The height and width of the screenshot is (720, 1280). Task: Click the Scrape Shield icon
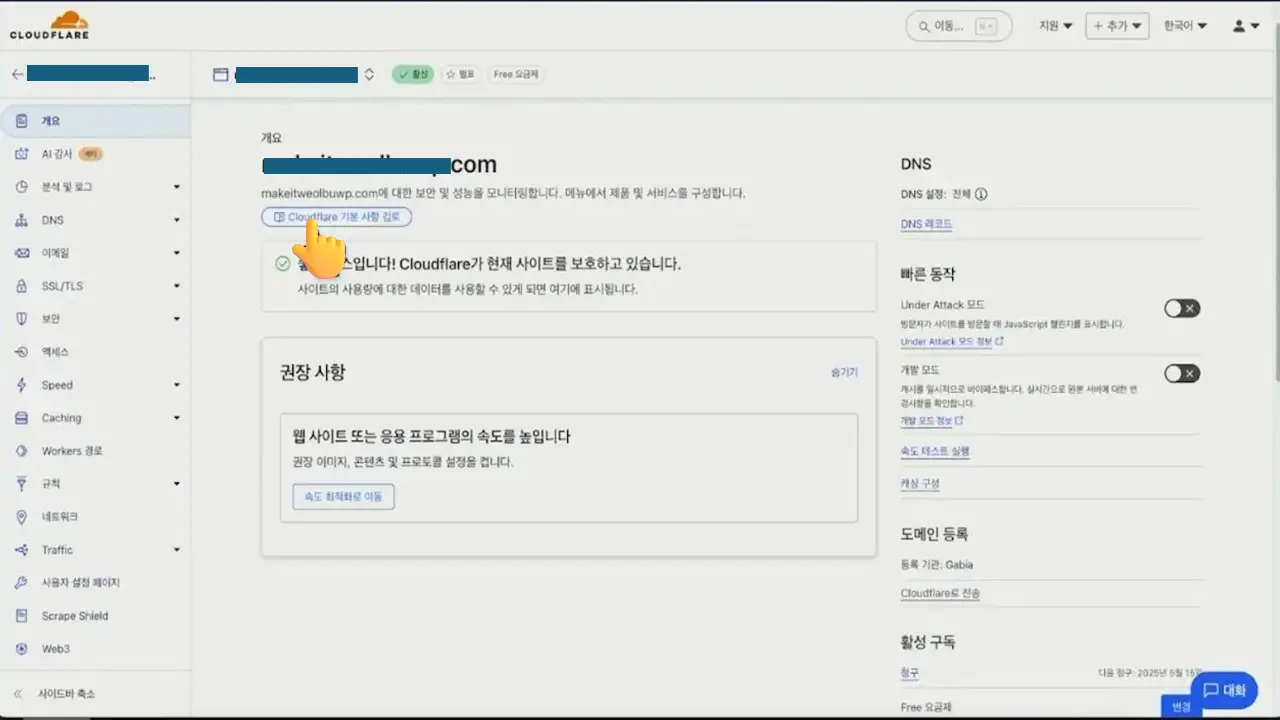[x=21, y=616]
